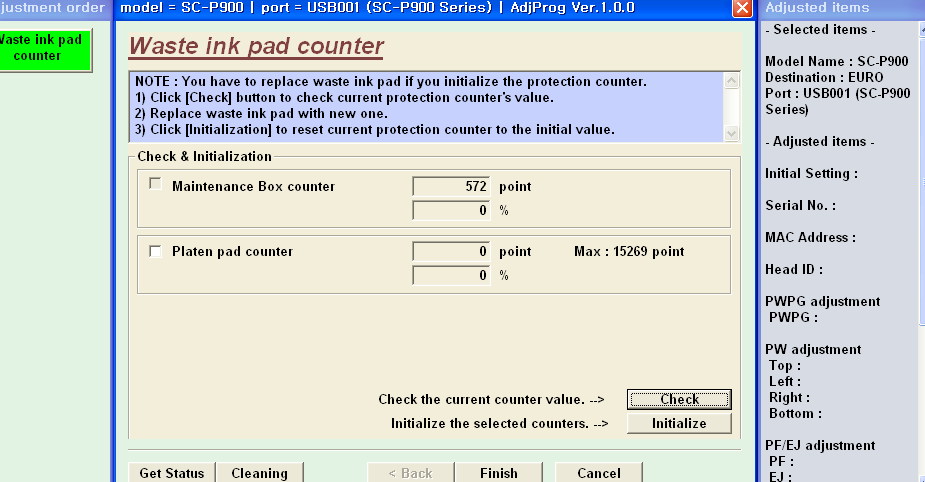Viewport: 925px width, 482px height.
Task: Click the Maintenance Box point value field
Action: [x=451, y=187]
